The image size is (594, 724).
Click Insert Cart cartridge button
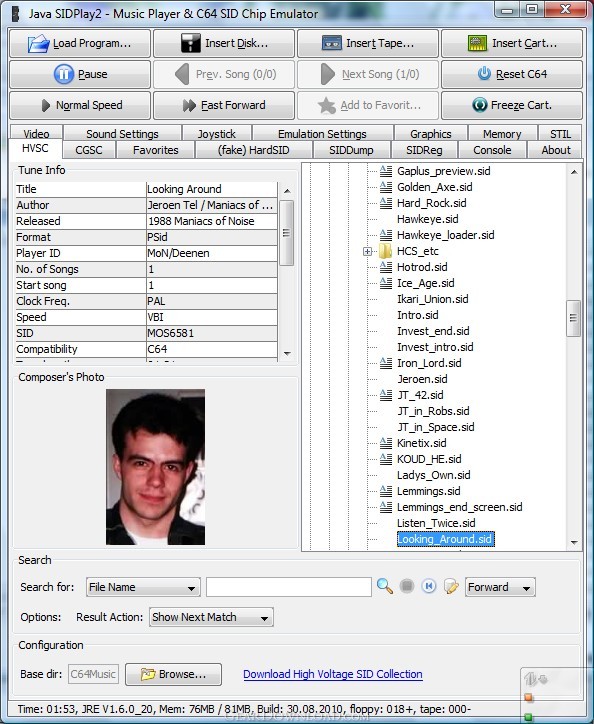point(512,43)
